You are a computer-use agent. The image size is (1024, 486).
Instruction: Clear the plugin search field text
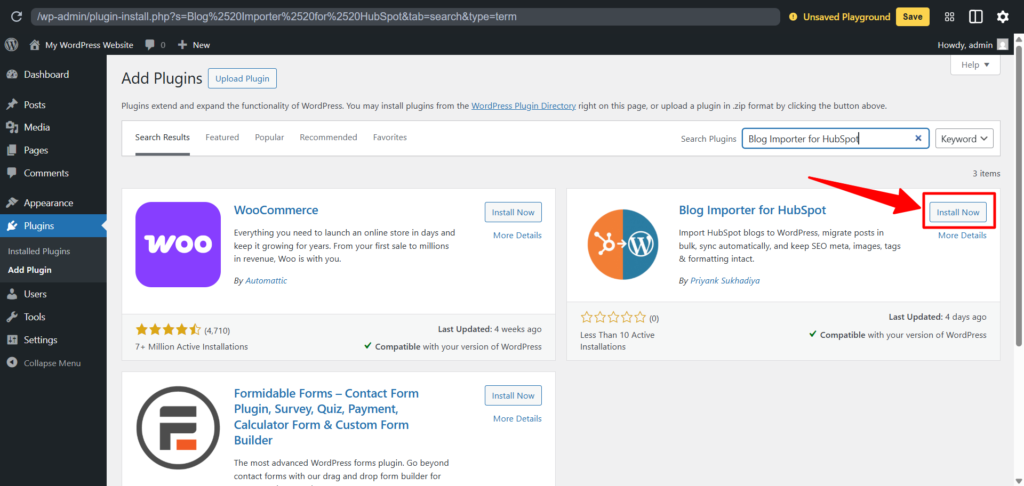click(x=918, y=139)
